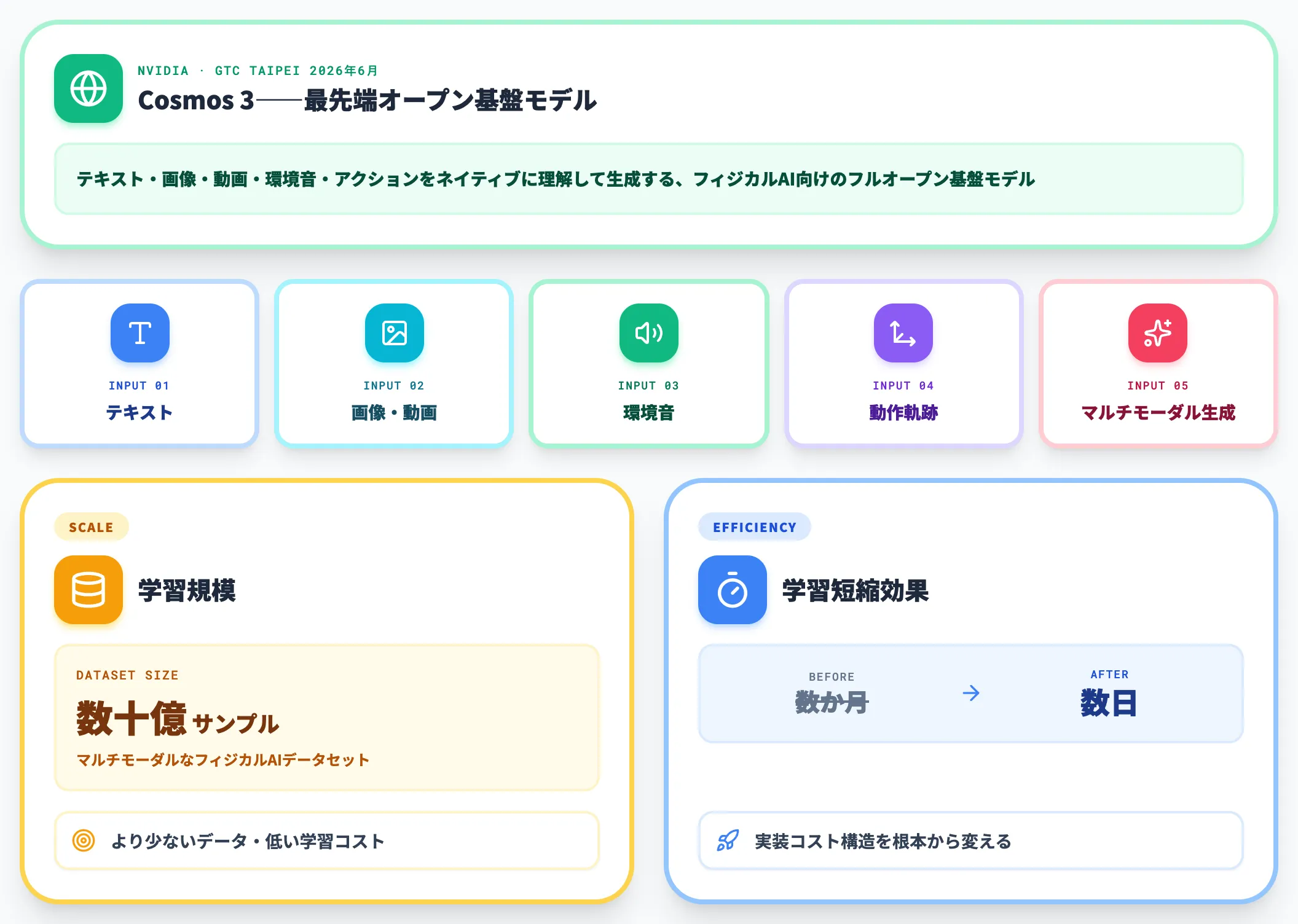Click the マルチモーダル生成 card title
The width and height of the screenshot is (1298, 924).
1158,412
